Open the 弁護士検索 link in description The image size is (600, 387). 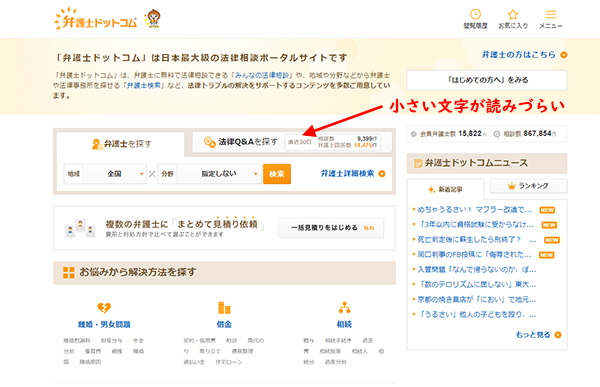point(143,85)
